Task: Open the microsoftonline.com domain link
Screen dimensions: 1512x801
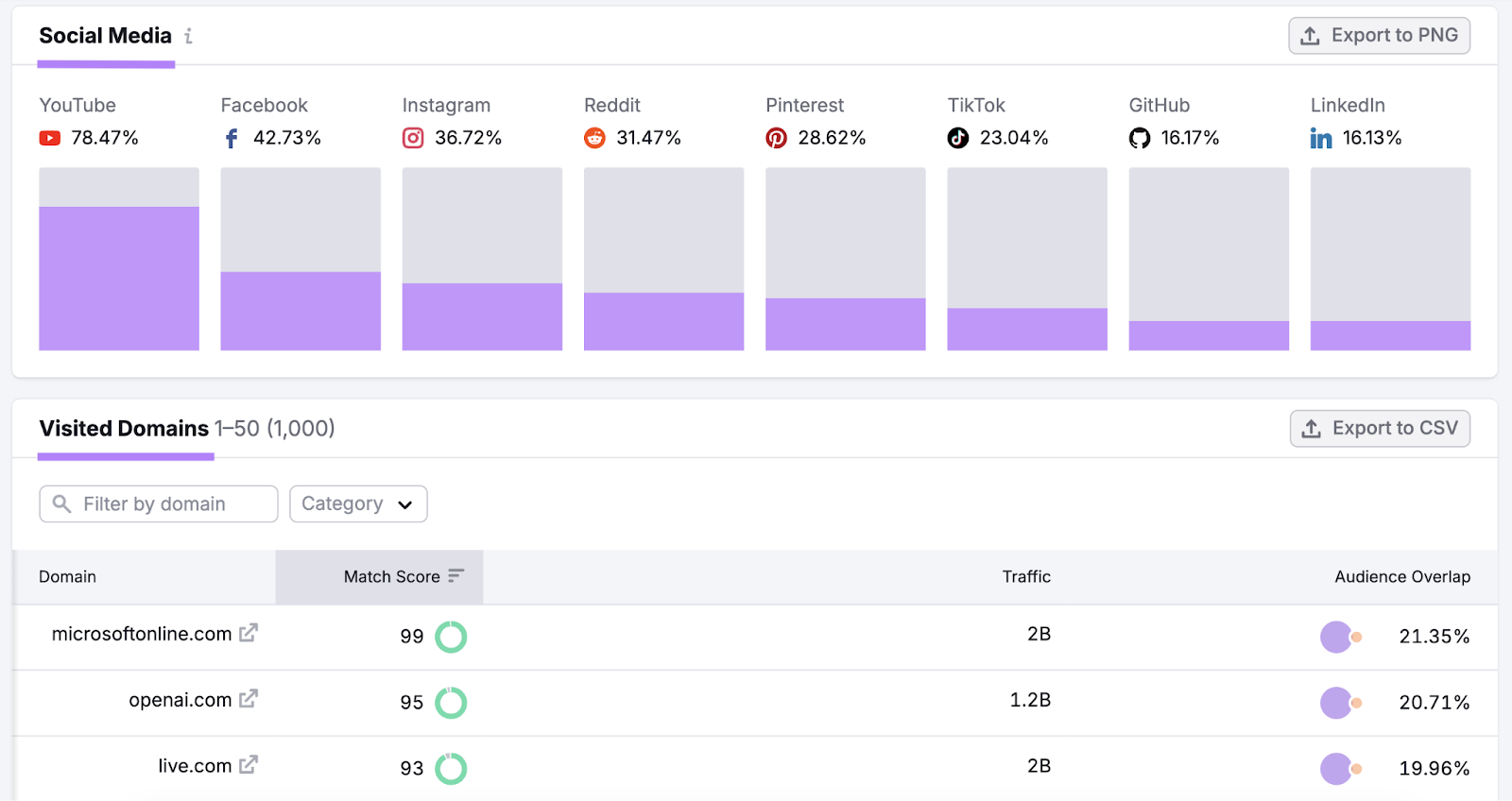Action: (142, 634)
